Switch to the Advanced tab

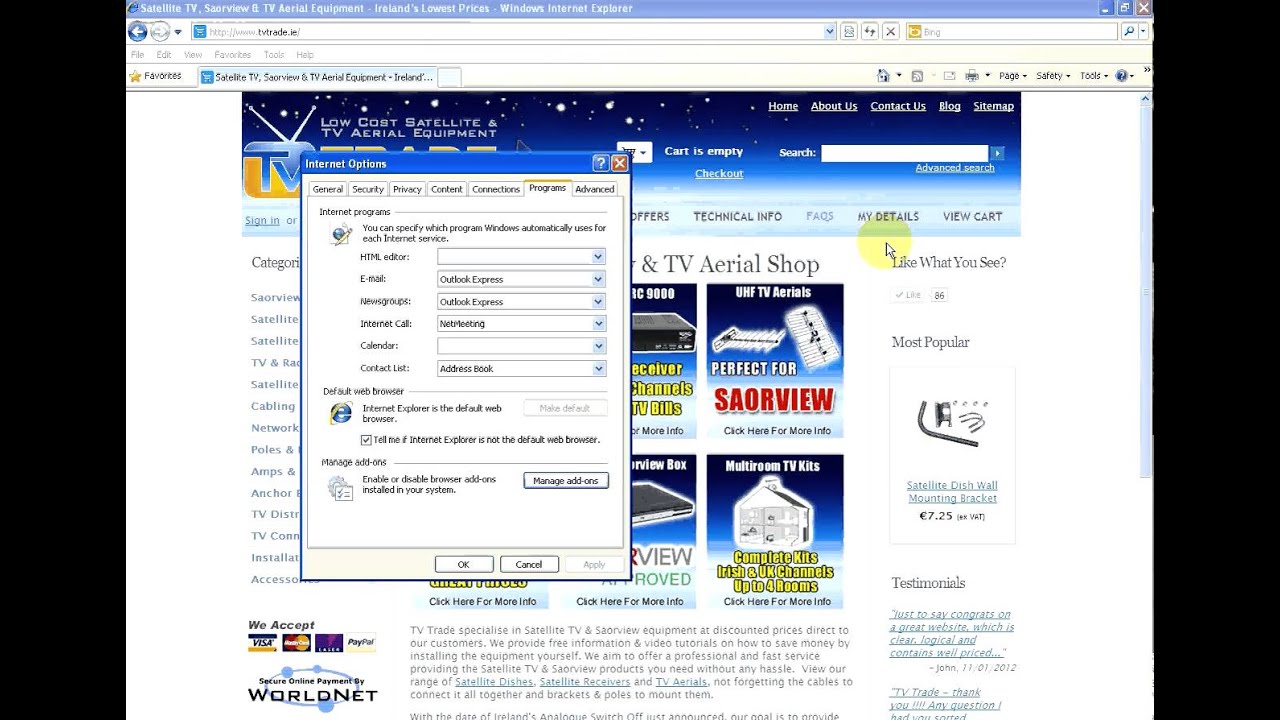[x=595, y=189]
